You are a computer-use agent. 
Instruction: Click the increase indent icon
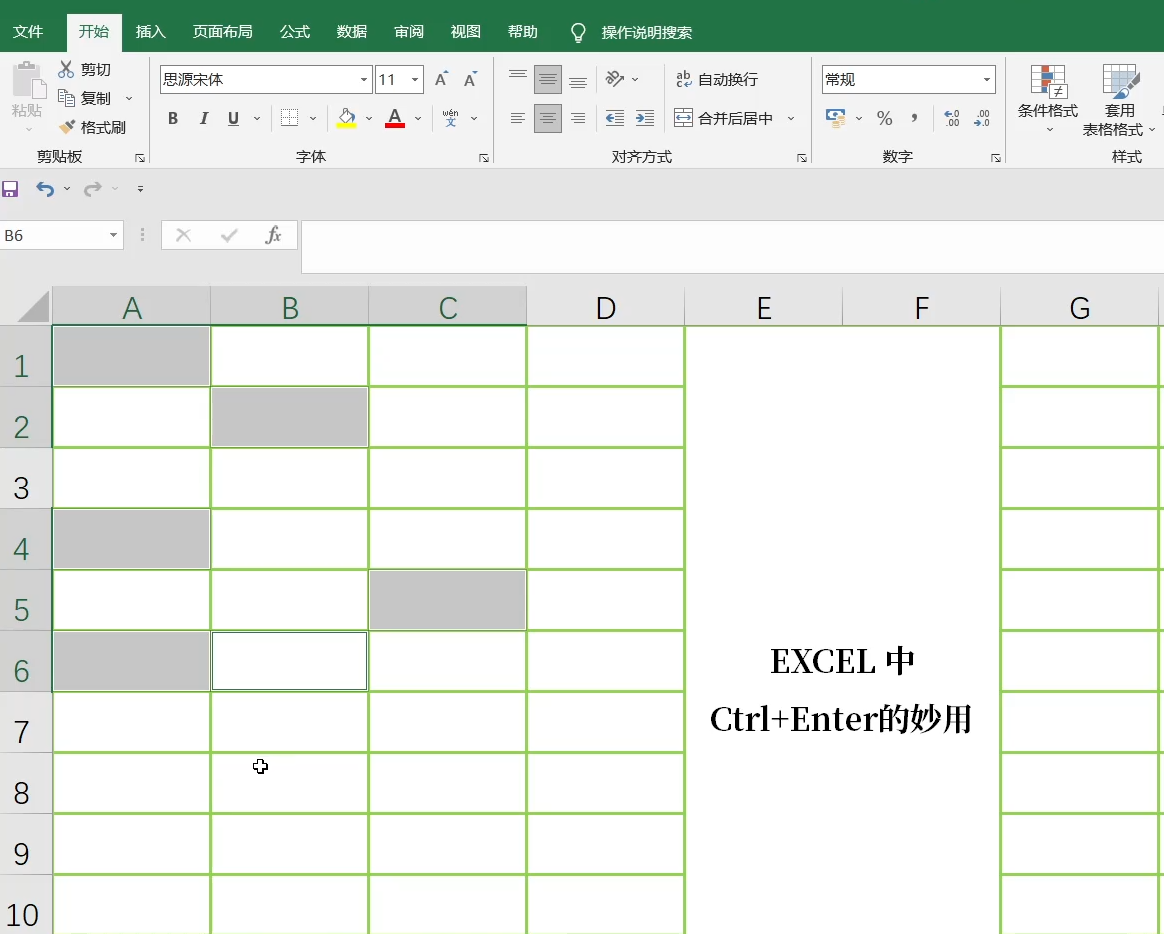(645, 118)
